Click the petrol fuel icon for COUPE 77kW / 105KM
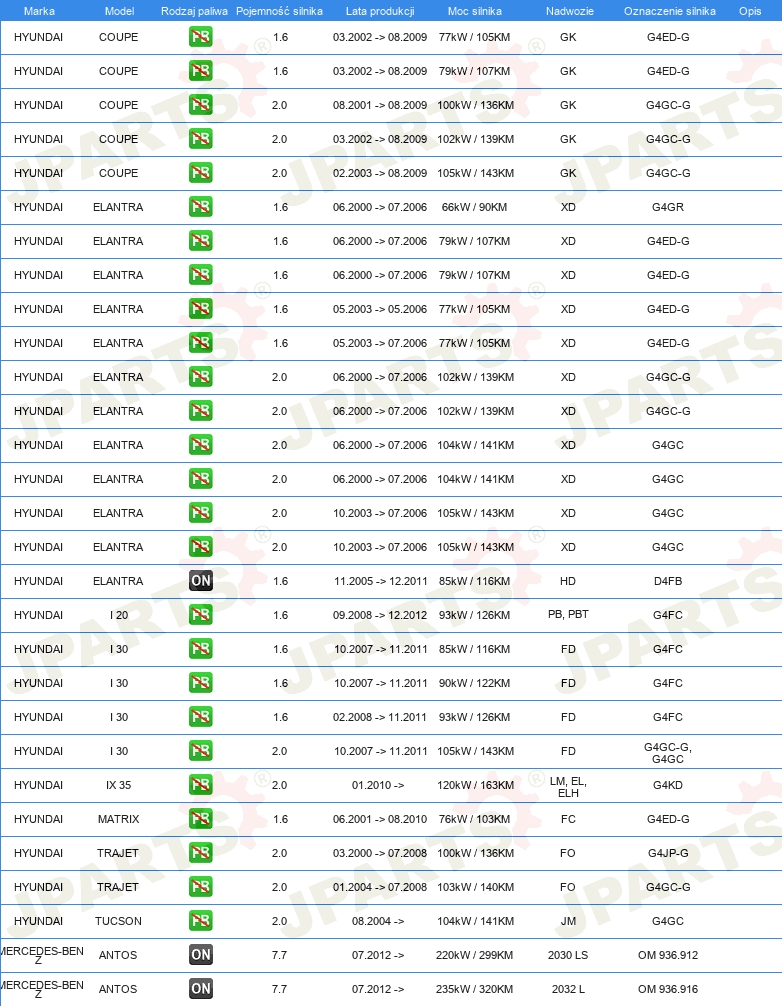The width and height of the screenshot is (782, 1006). point(201,37)
